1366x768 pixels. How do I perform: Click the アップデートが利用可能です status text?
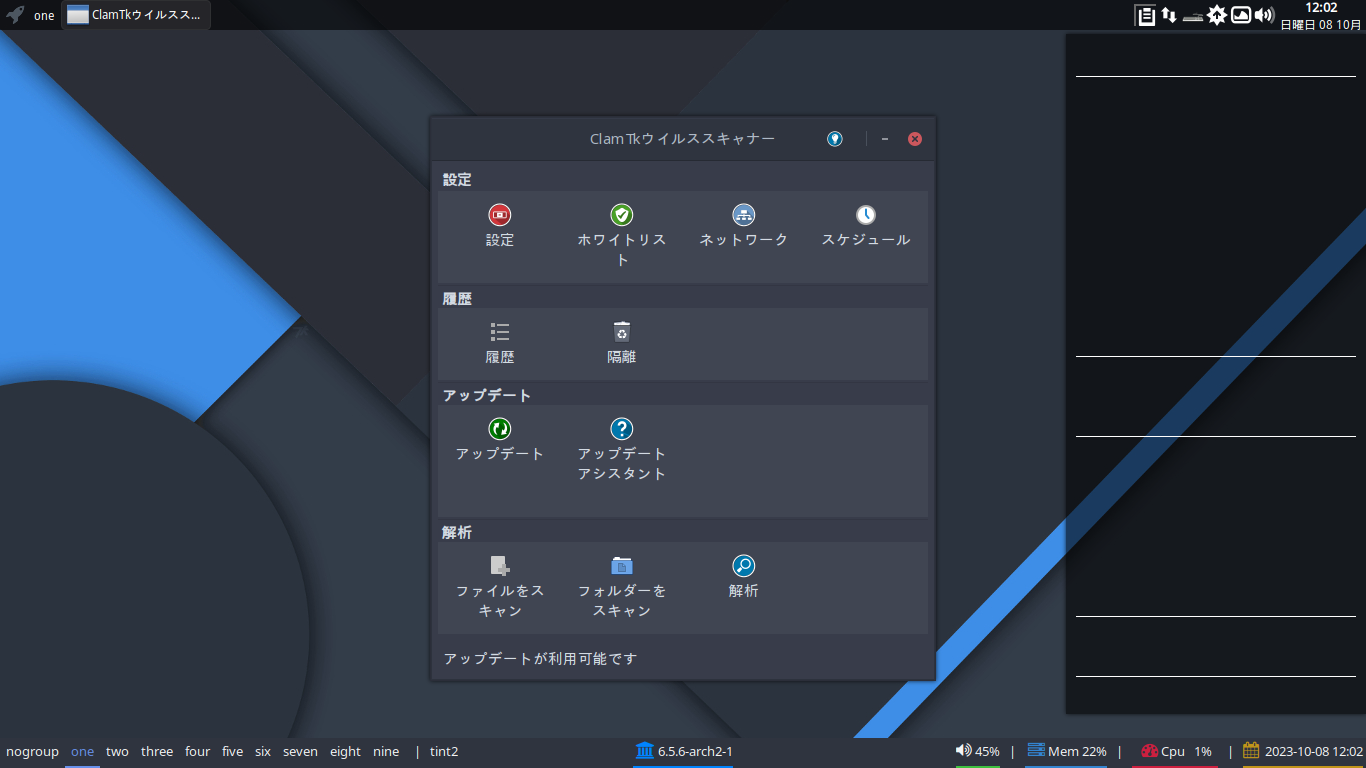coord(540,658)
